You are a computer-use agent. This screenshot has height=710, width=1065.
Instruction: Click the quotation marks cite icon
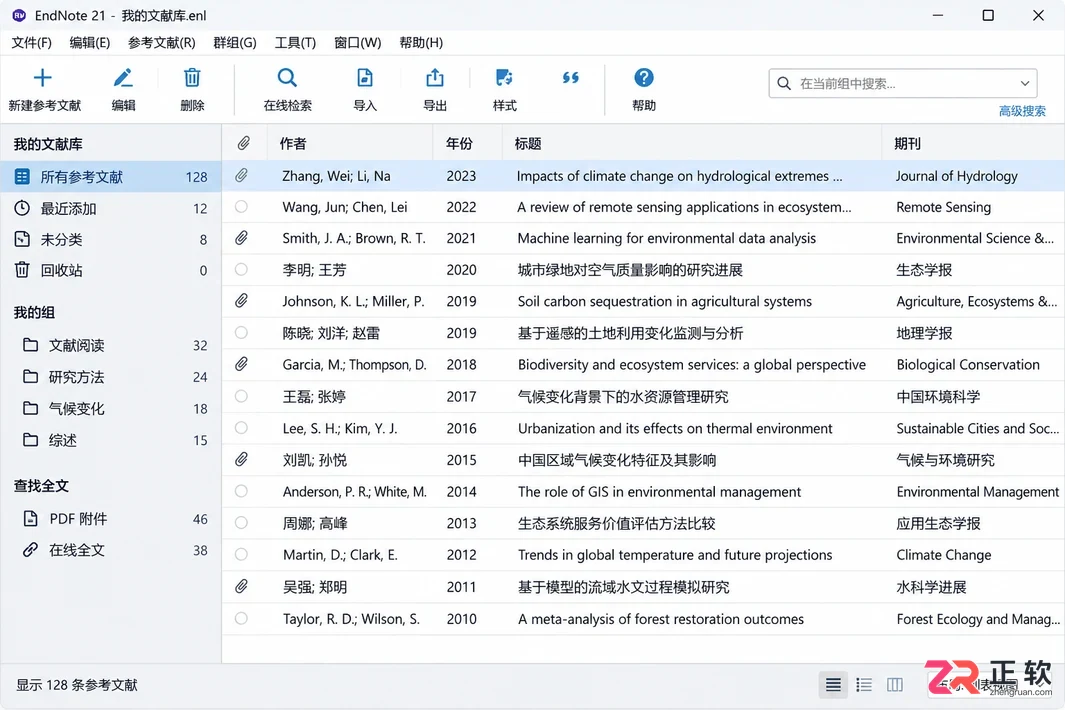coord(571,77)
